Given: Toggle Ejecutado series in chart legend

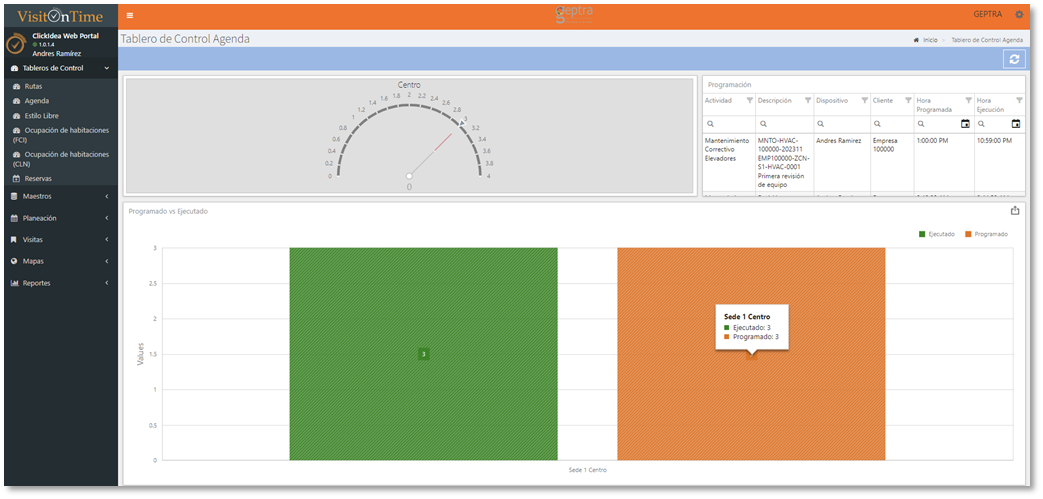Looking at the screenshot, I should tap(936, 234).
